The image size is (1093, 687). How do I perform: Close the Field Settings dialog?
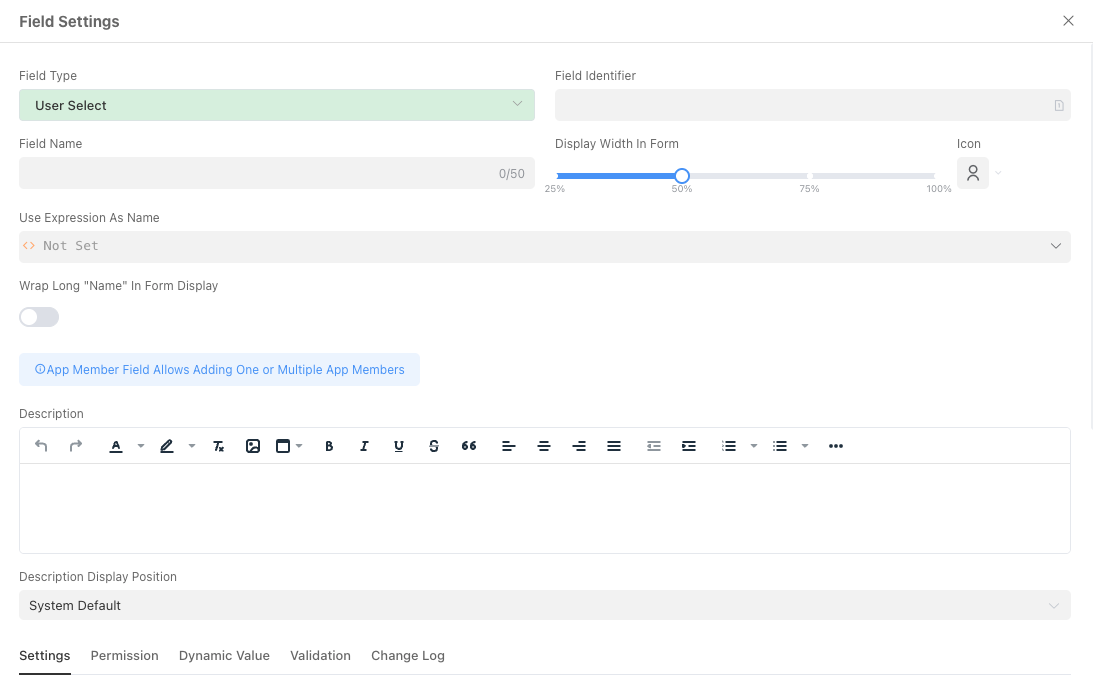[1068, 21]
